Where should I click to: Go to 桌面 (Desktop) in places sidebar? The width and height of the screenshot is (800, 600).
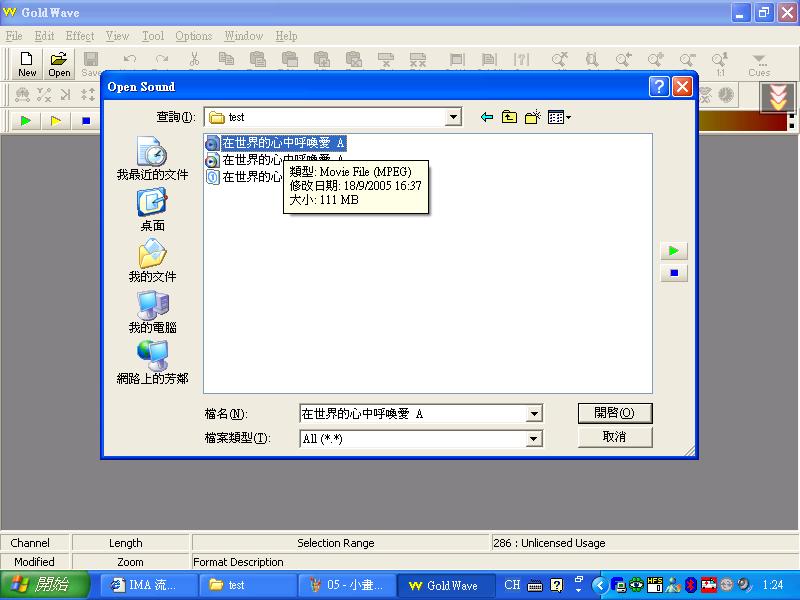click(x=152, y=210)
